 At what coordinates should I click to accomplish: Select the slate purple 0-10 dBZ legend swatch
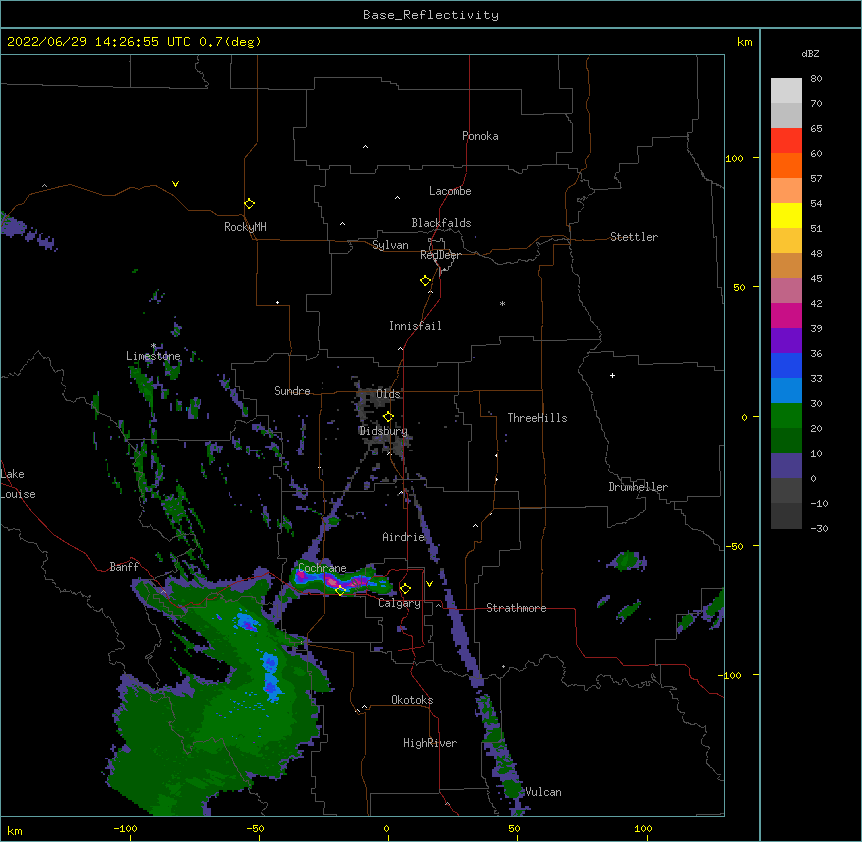point(786,466)
